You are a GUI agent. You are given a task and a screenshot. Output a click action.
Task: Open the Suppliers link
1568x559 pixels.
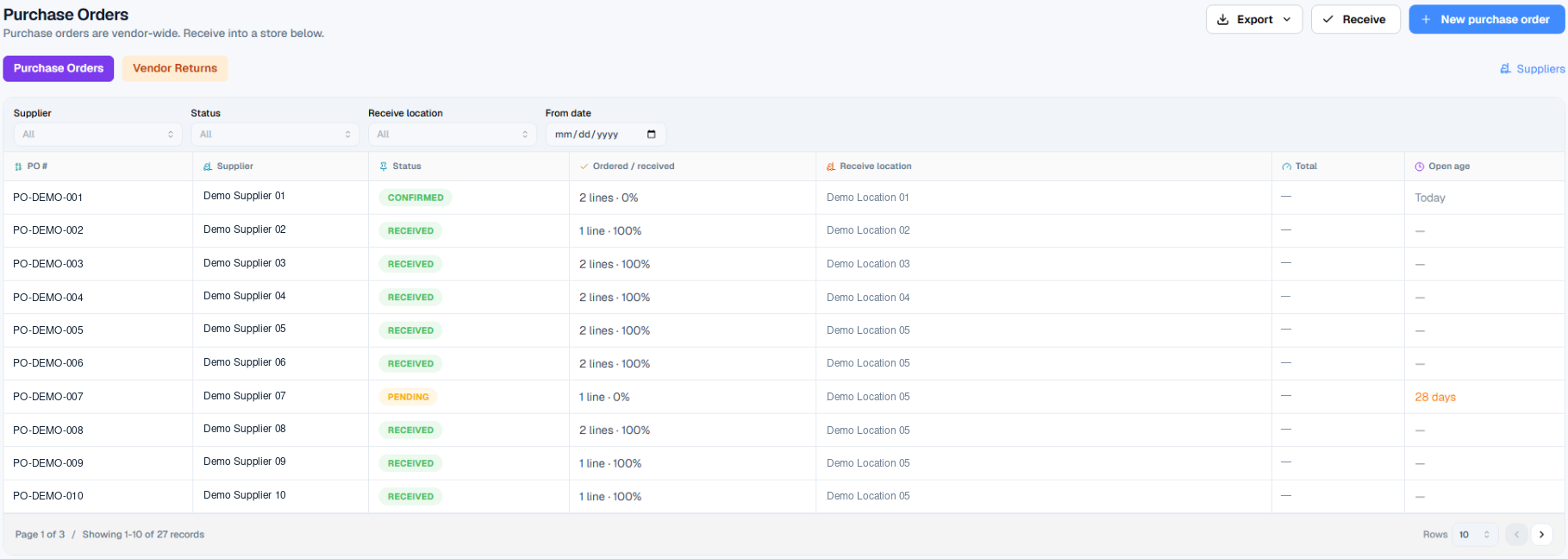1533,69
